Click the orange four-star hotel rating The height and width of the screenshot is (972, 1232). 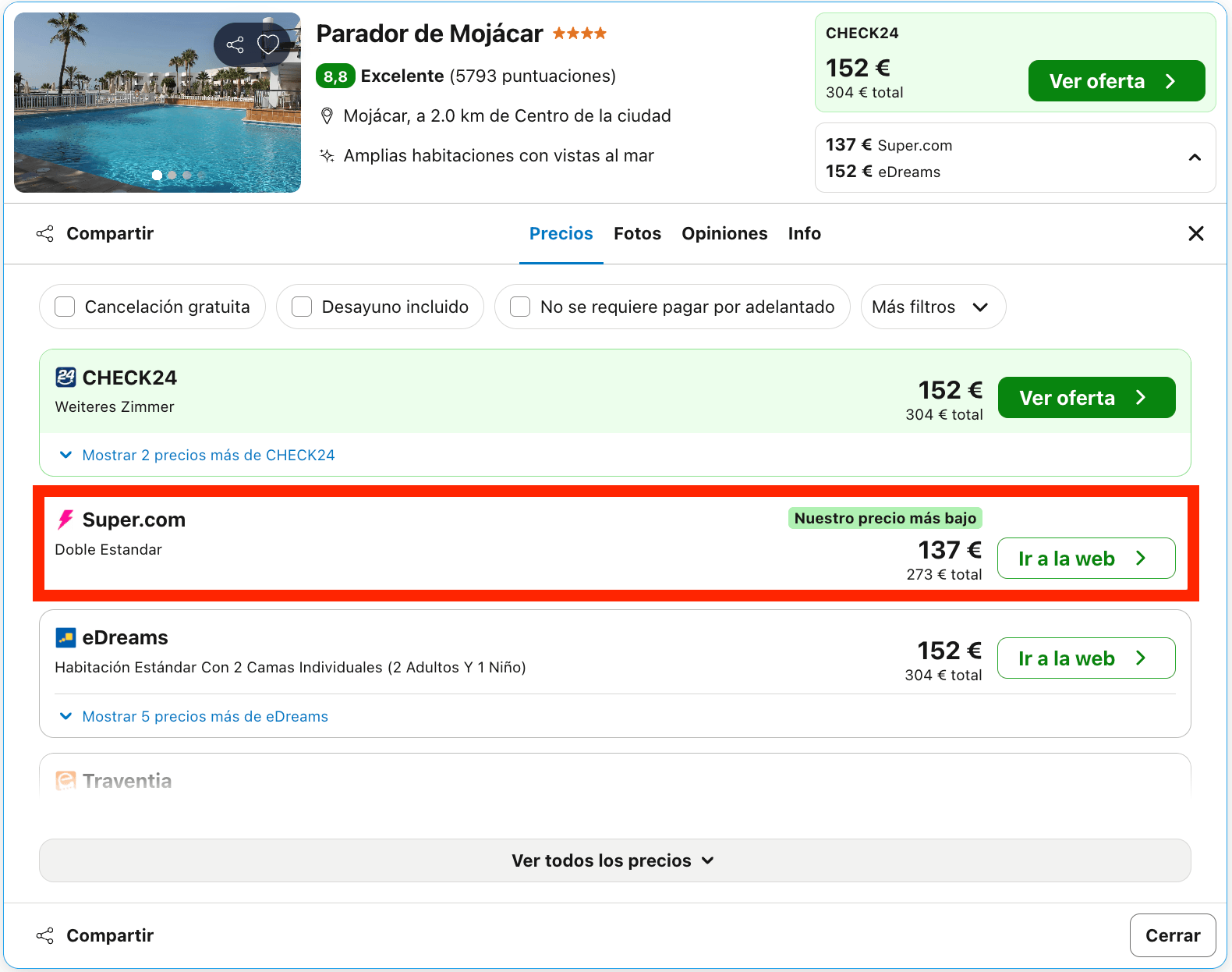(x=579, y=34)
